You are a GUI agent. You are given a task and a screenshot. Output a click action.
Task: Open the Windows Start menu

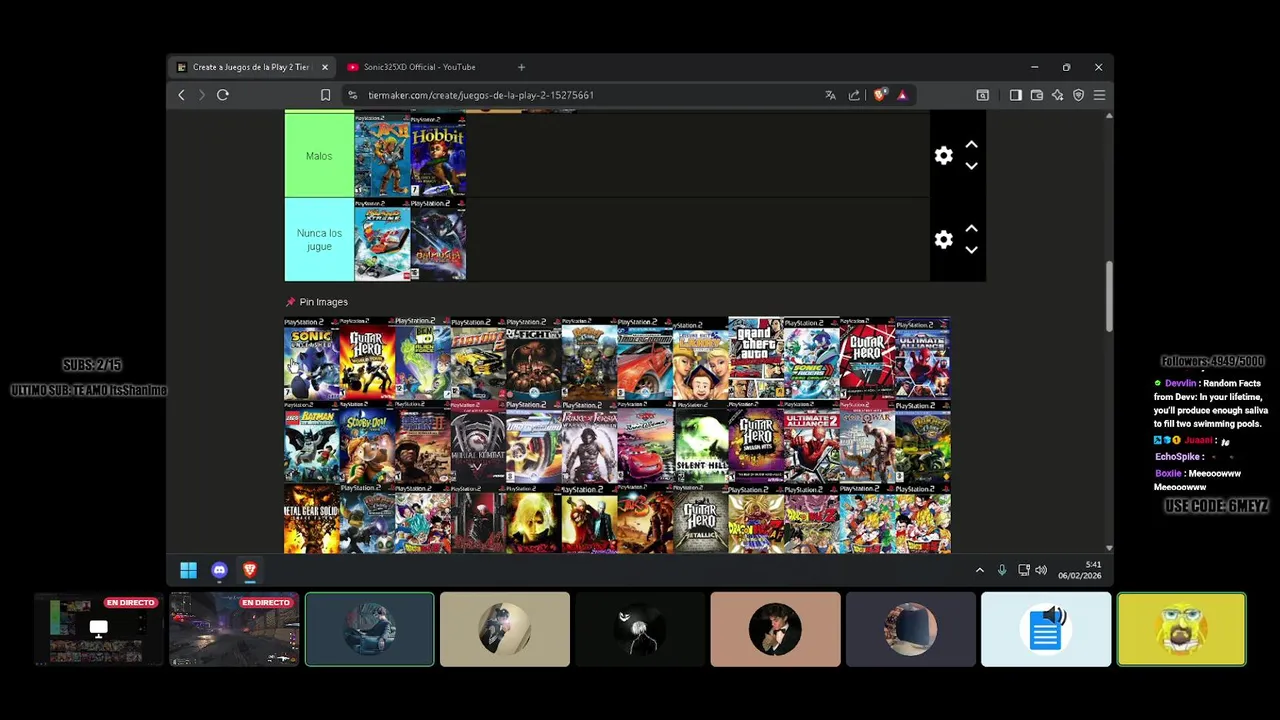[188, 570]
